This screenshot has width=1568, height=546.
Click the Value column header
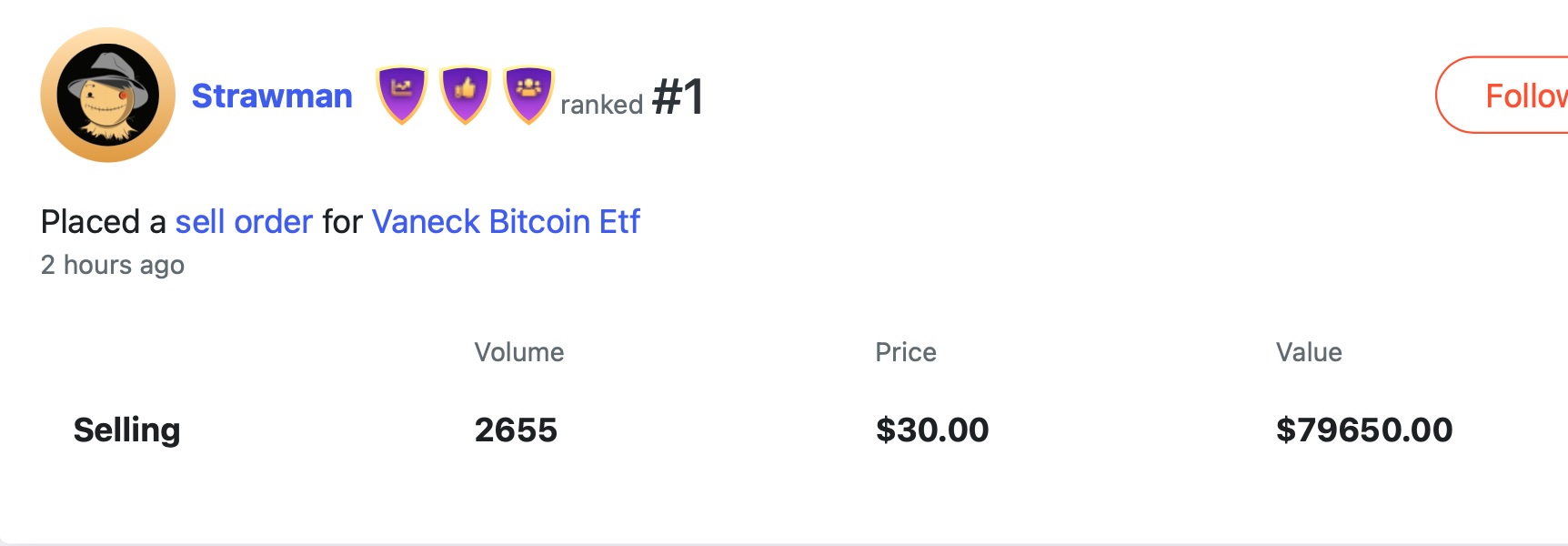(1308, 352)
